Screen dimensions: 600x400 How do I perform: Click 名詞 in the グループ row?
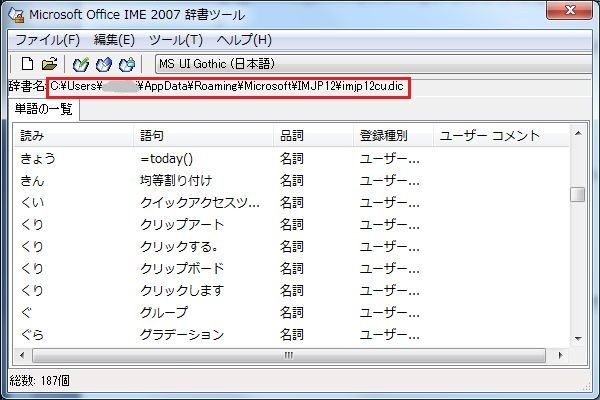[x=292, y=312]
